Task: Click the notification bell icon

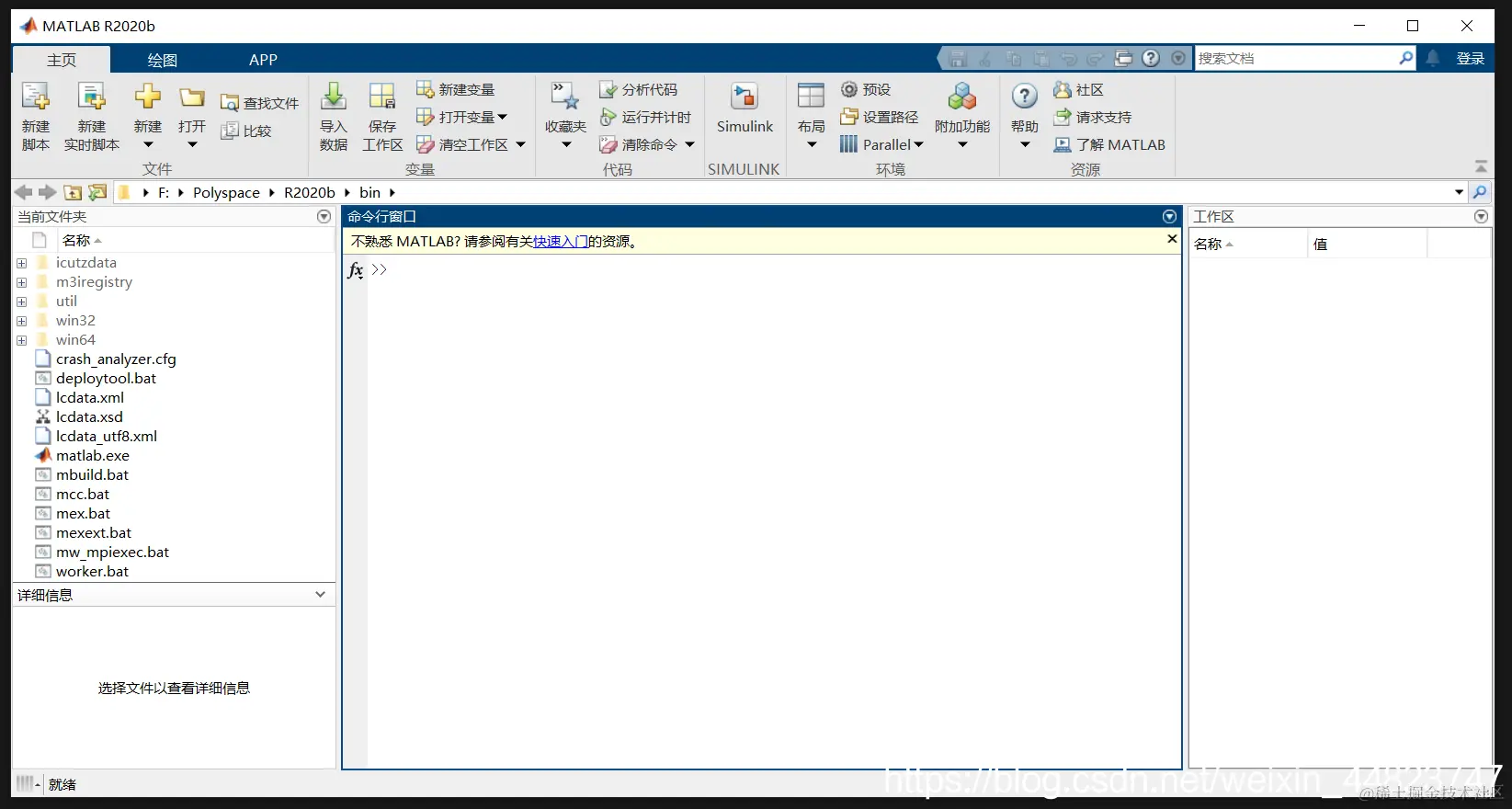Action: coord(1432,58)
